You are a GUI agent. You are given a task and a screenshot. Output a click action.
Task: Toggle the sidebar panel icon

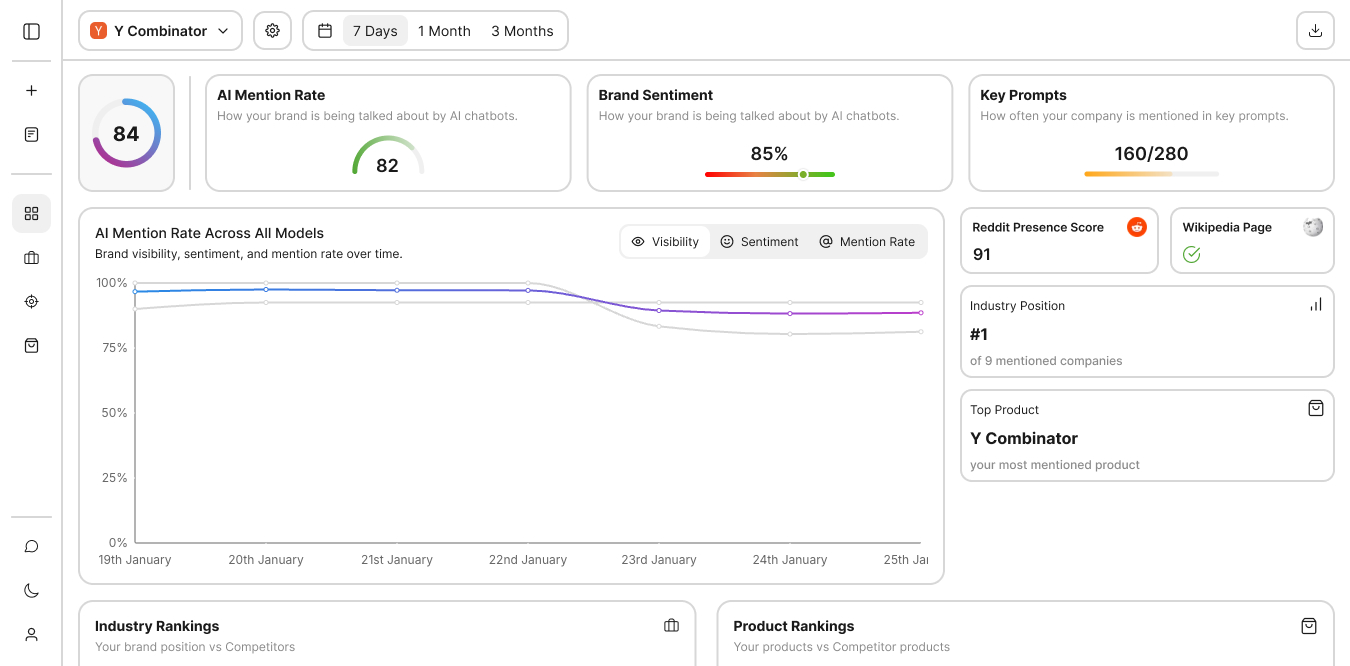point(31,31)
